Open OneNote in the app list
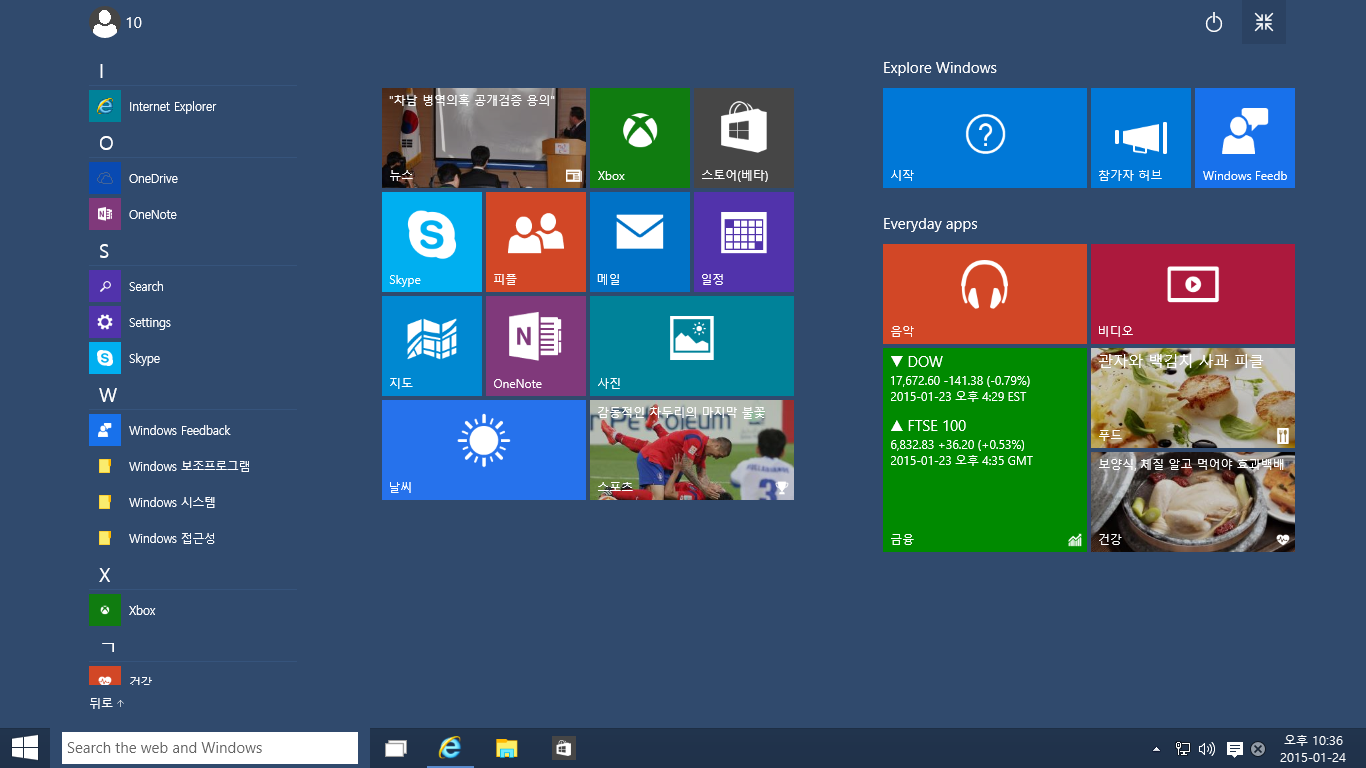This screenshot has width=1366, height=768. click(x=192, y=214)
